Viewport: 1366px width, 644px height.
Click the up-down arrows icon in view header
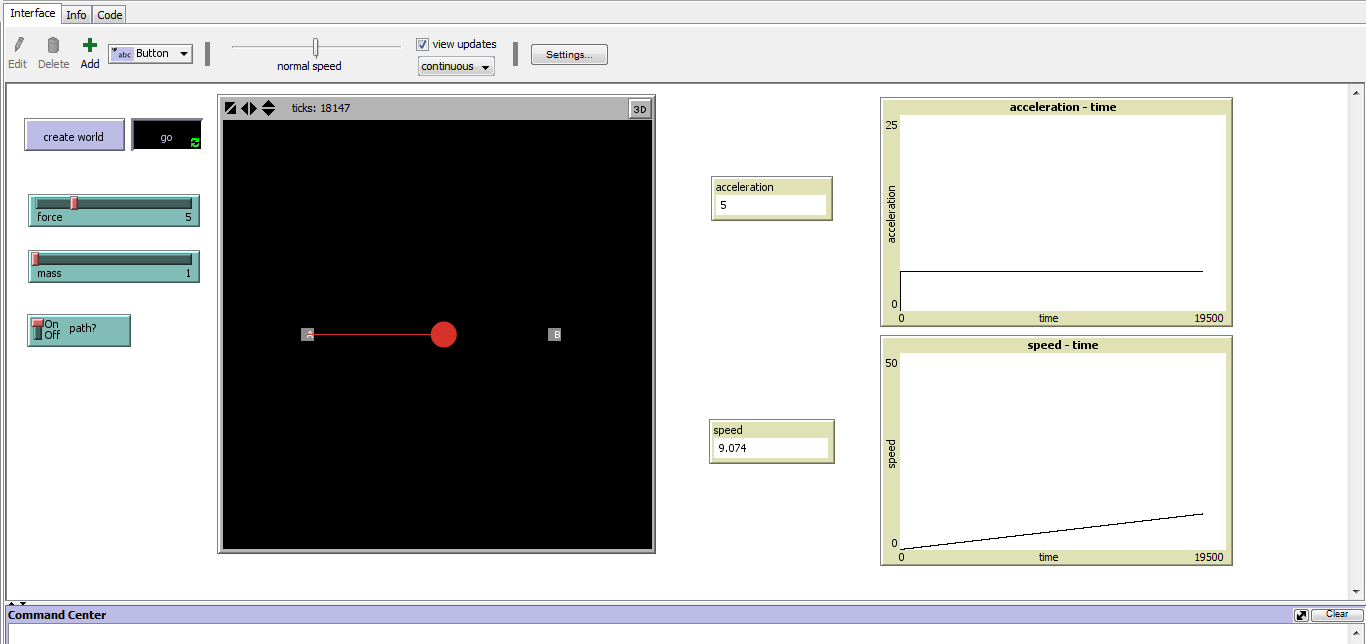[268, 108]
